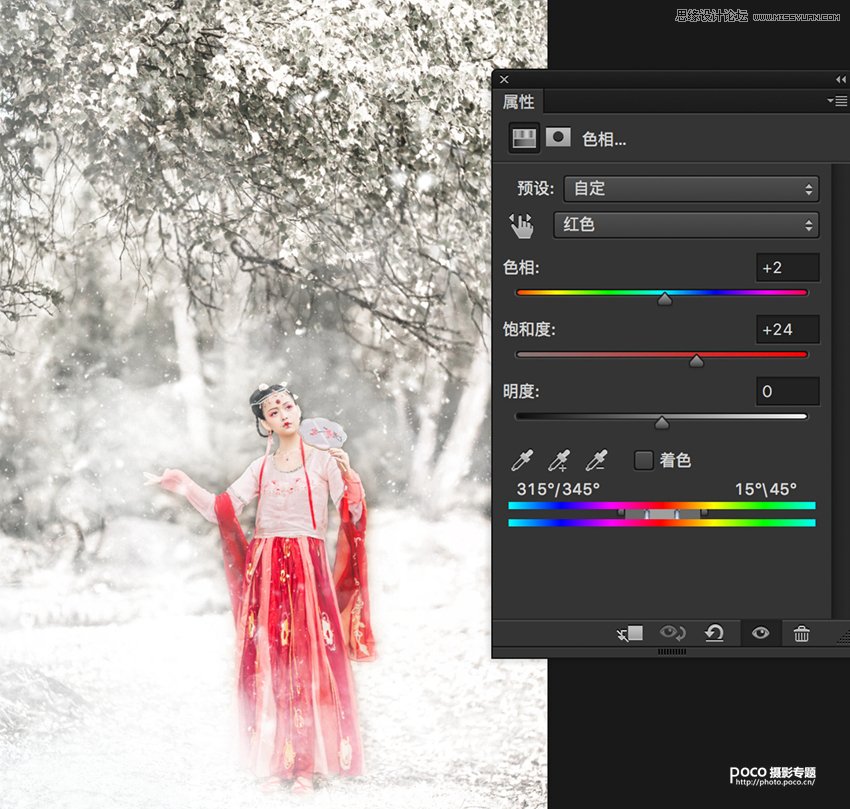Viewport: 850px width, 809px height.
Task: Activate the on-image targeted adjustment hand tool
Action: 522,226
